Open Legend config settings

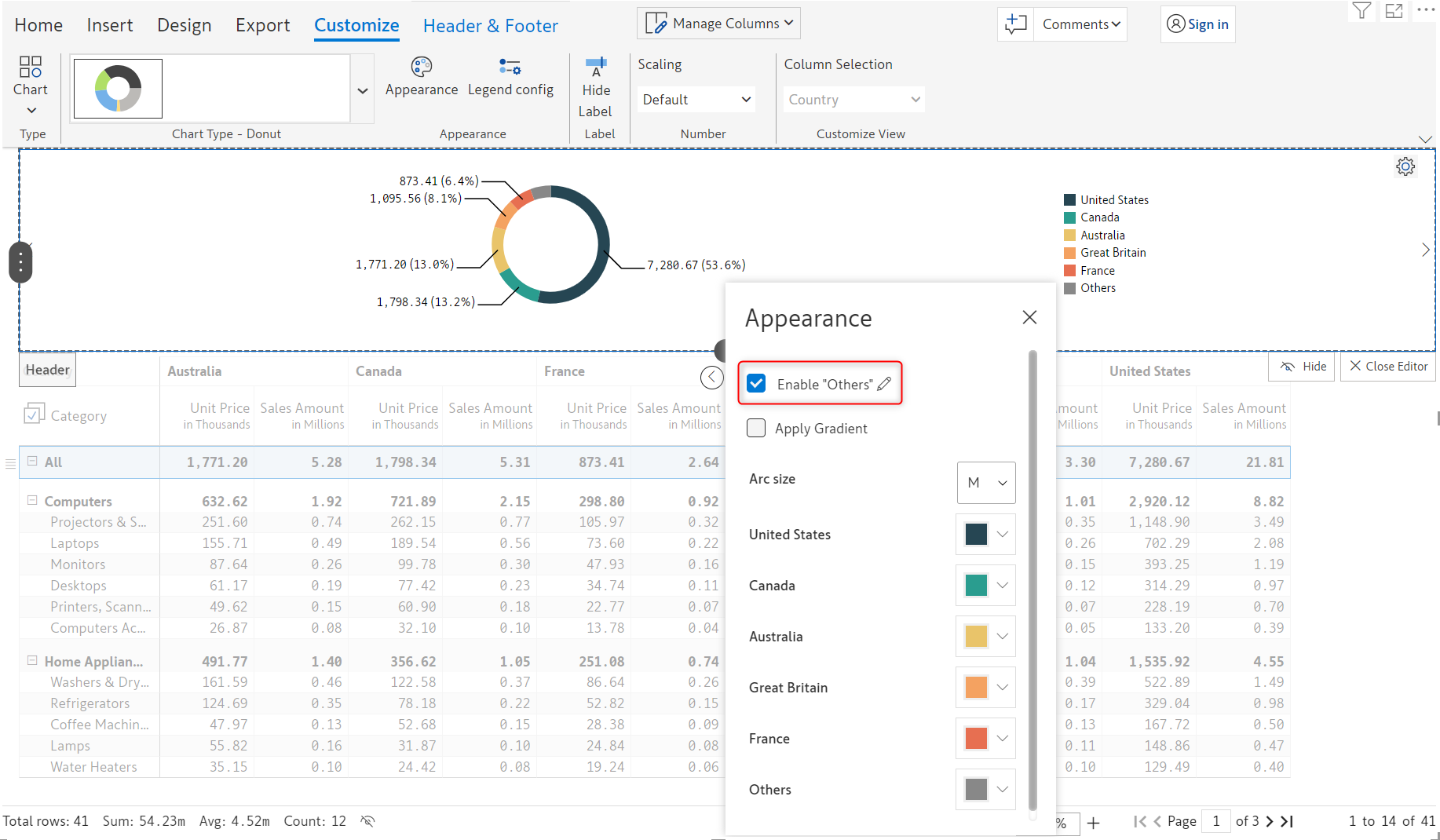coord(510,68)
